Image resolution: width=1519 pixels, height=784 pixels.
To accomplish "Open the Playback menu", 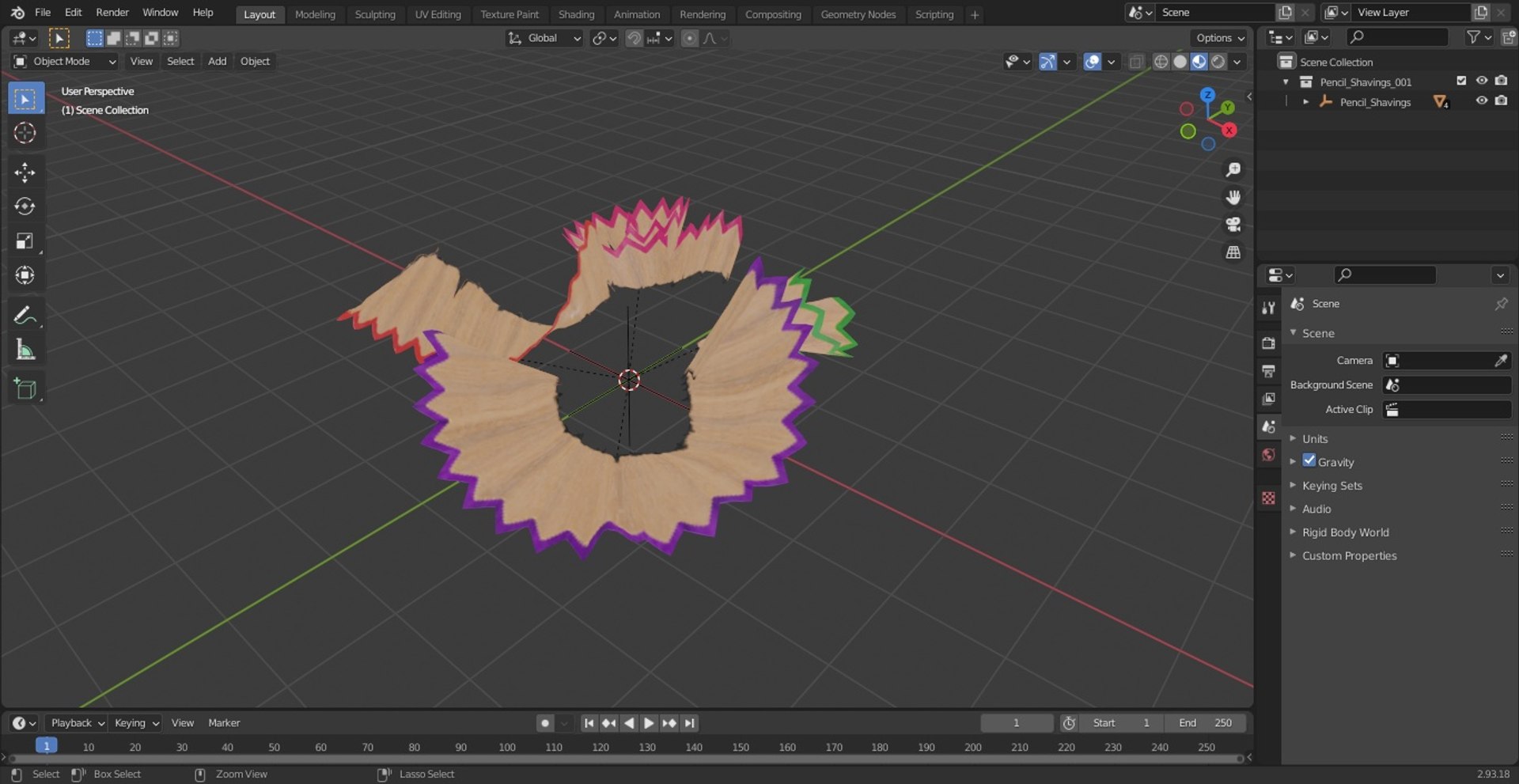I will tap(77, 723).
